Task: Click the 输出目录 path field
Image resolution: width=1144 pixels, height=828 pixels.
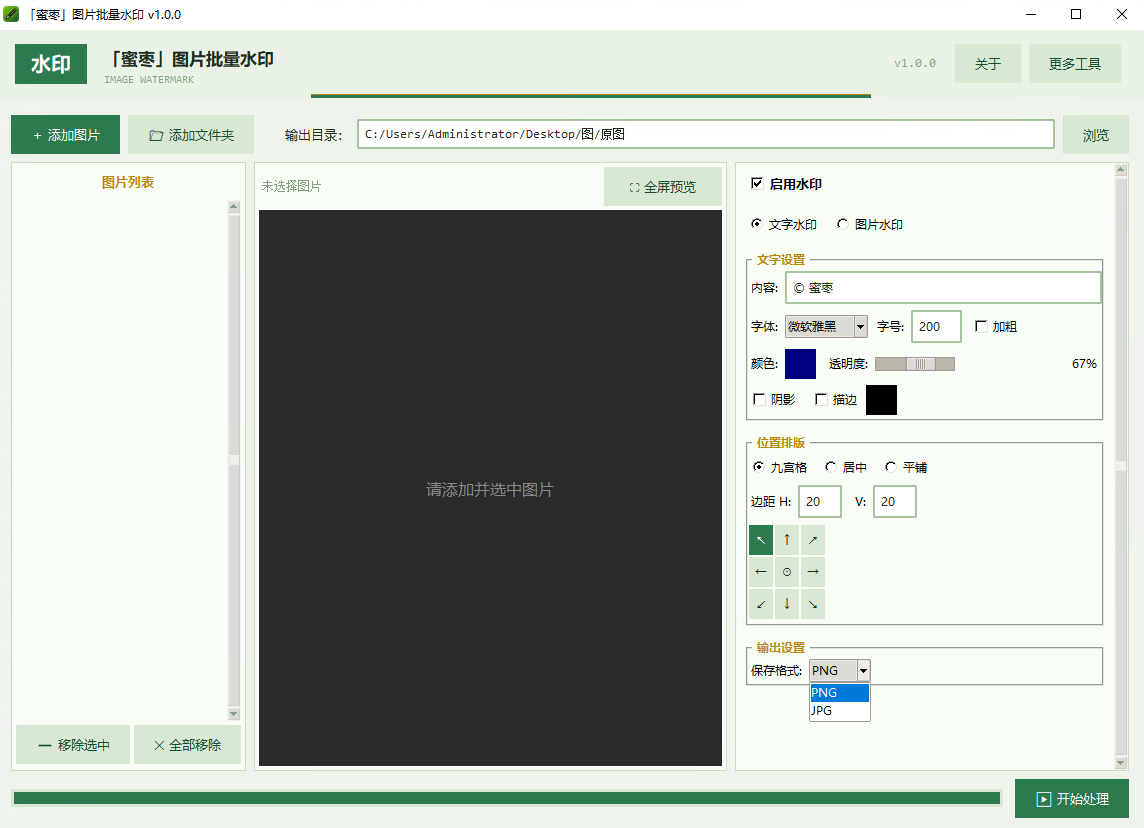Action: pos(706,134)
